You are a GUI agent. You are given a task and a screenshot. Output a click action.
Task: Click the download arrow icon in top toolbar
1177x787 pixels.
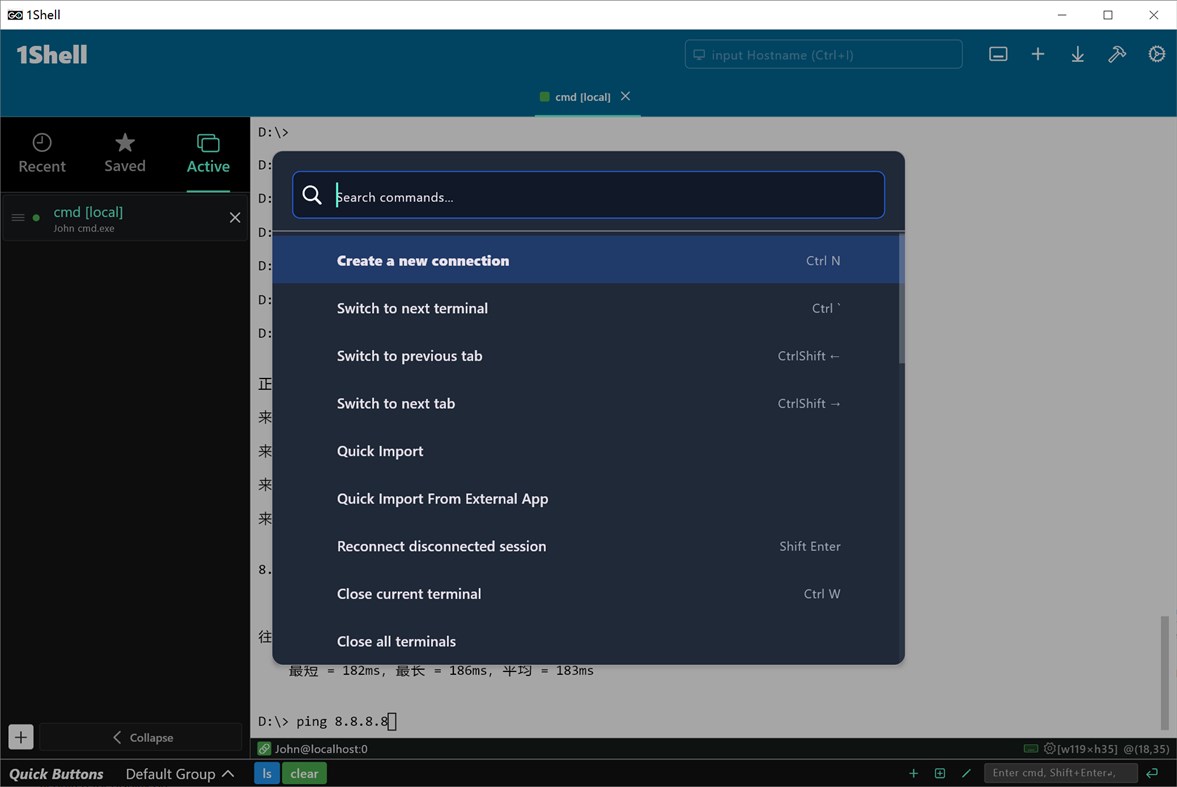pyautogui.click(x=1077, y=54)
